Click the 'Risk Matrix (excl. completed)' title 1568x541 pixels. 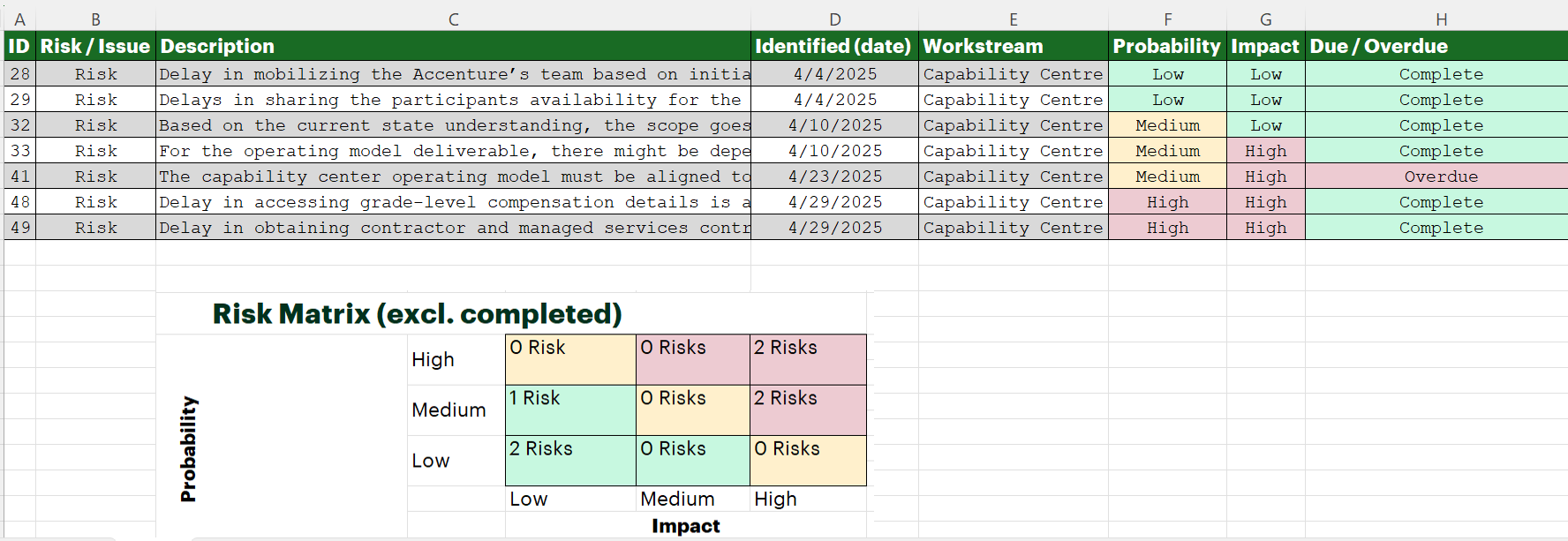point(417,313)
